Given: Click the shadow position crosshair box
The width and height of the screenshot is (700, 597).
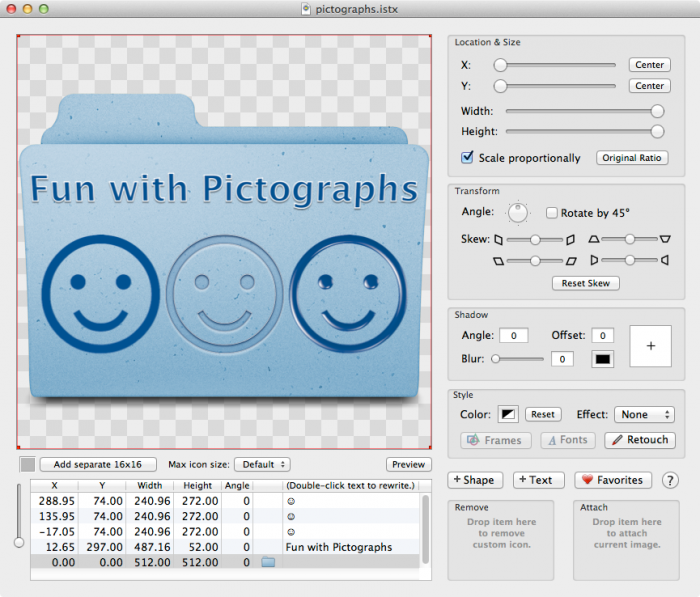Looking at the screenshot, I should [651, 345].
